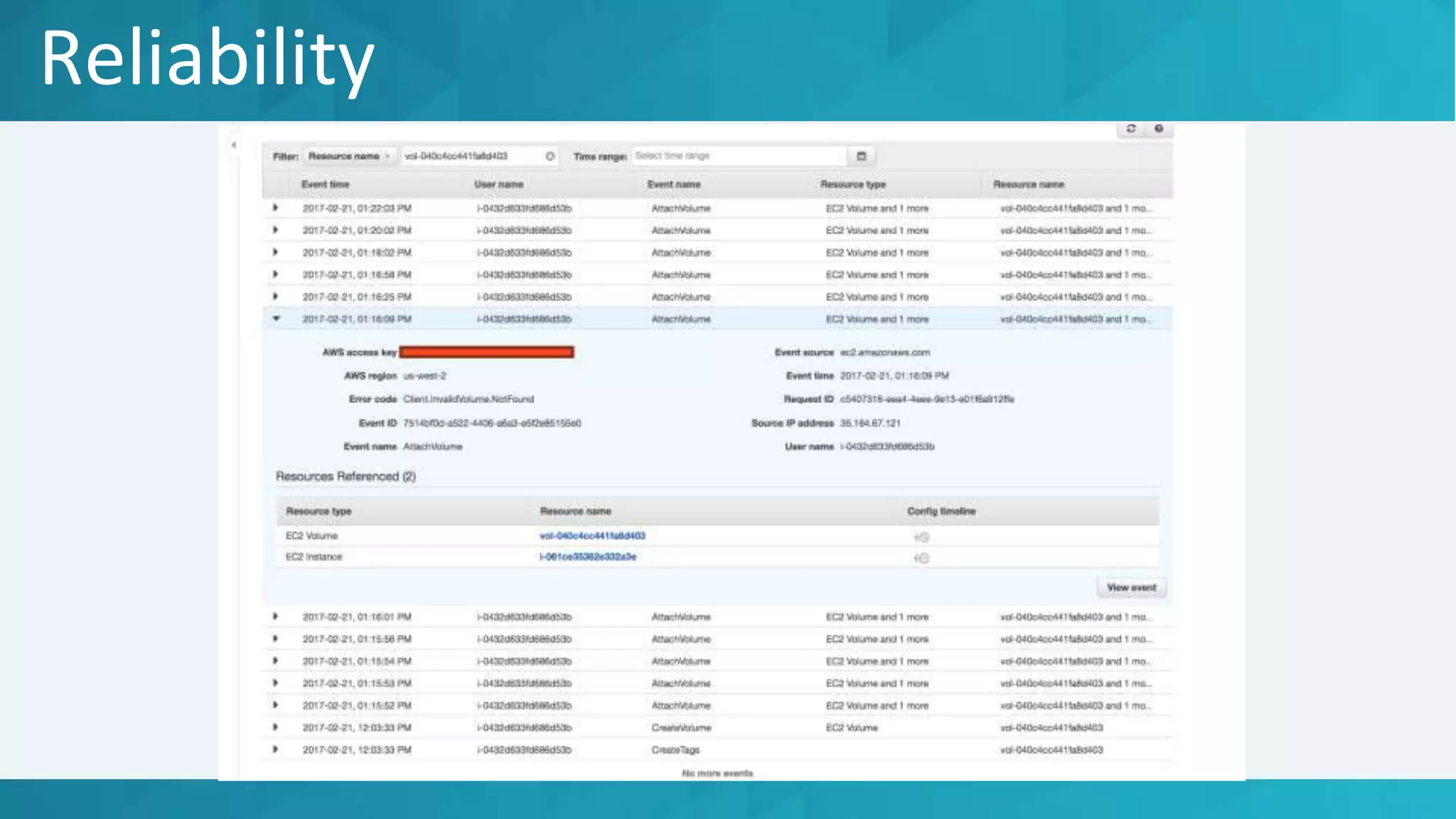The width and height of the screenshot is (1456, 819).
Task: Open Config timeline for the EC2 Volume
Action: [x=921, y=537]
